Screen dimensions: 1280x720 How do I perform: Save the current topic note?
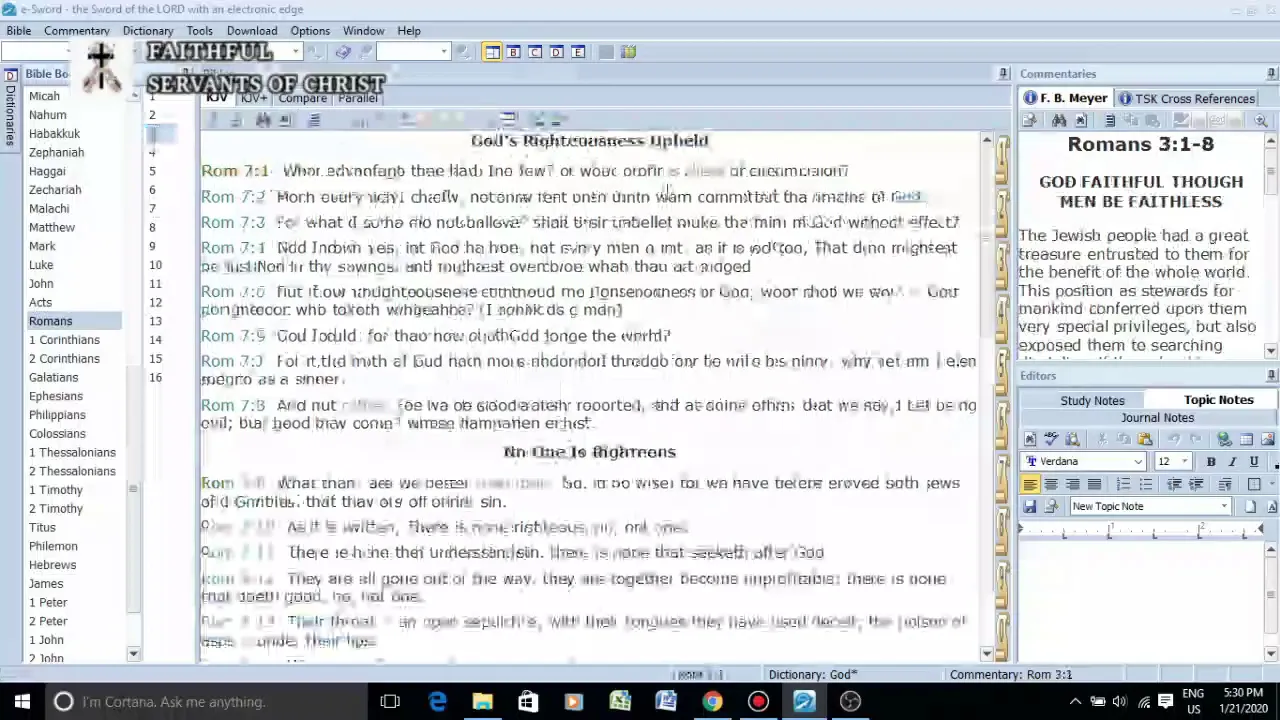1030,506
